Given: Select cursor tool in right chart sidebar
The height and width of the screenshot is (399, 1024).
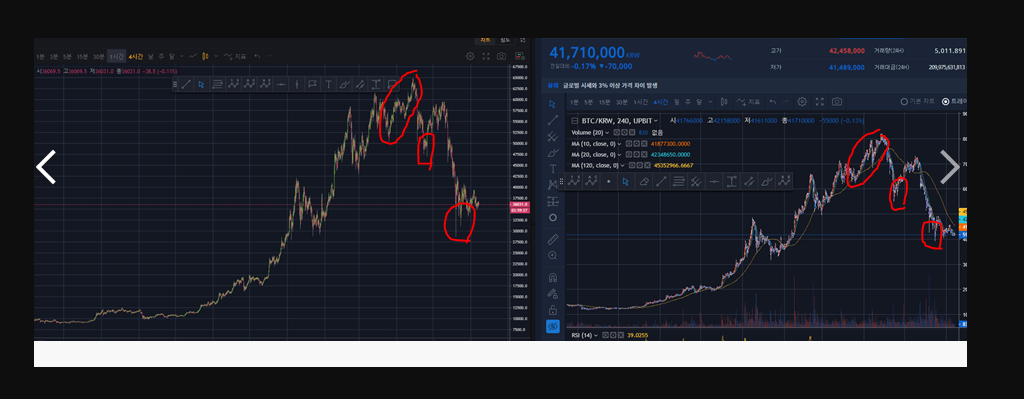Looking at the screenshot, I should (552, 103).
